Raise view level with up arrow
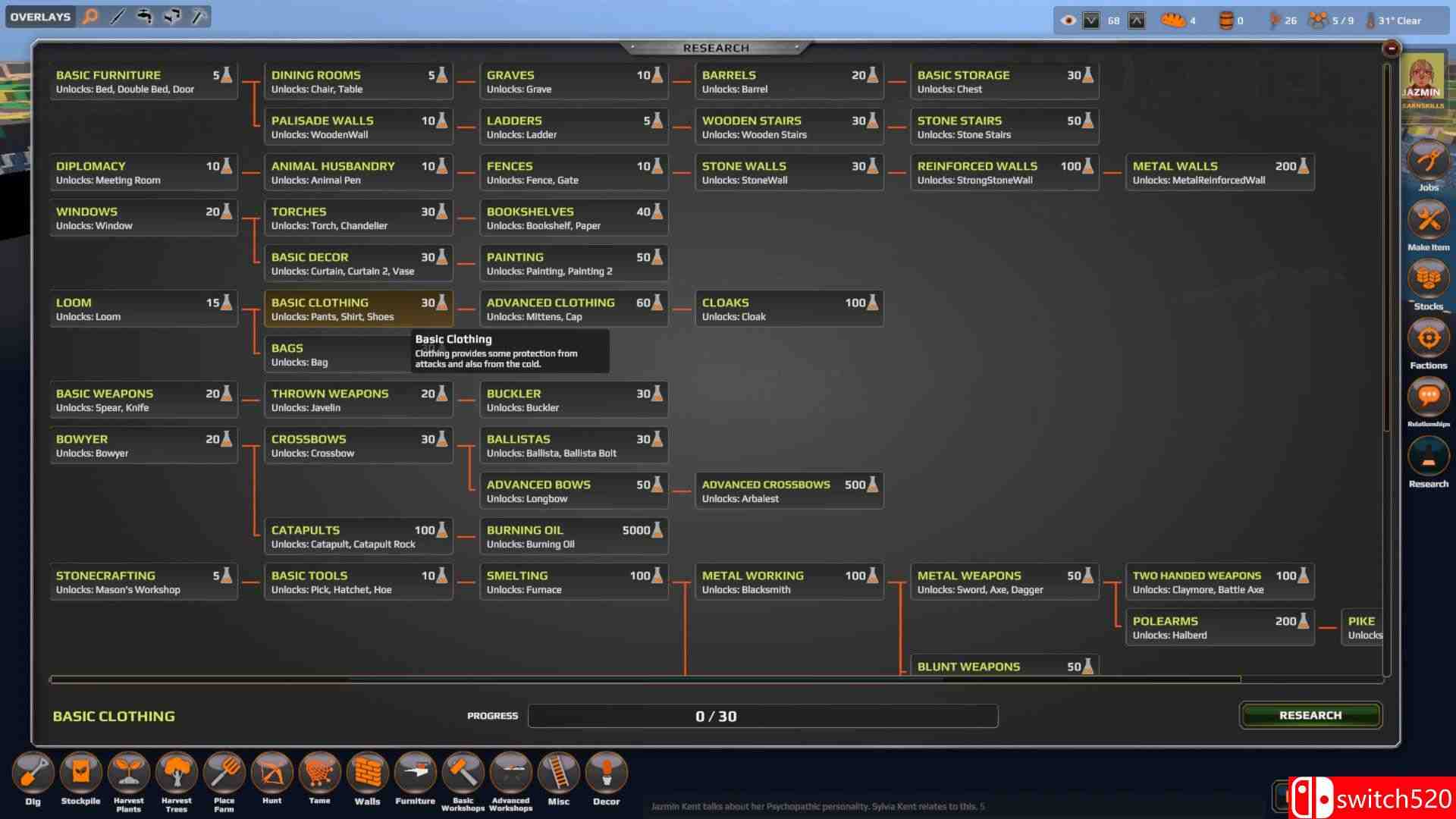Viewport: 1456px width, 819px height. tap(1136, 20)
